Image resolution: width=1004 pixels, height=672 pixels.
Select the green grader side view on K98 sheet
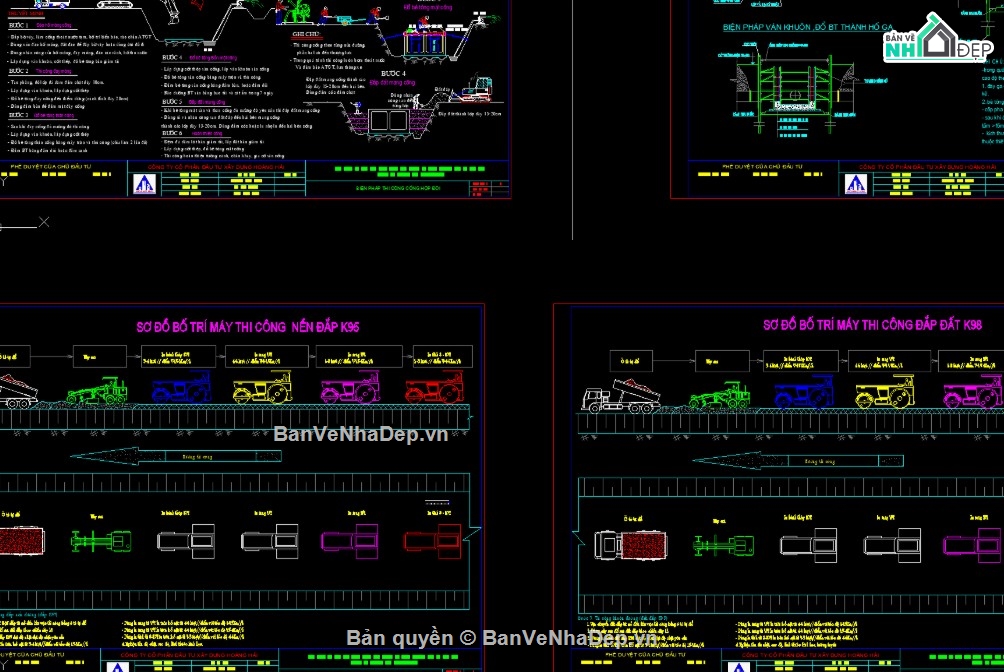click(719, 395)
